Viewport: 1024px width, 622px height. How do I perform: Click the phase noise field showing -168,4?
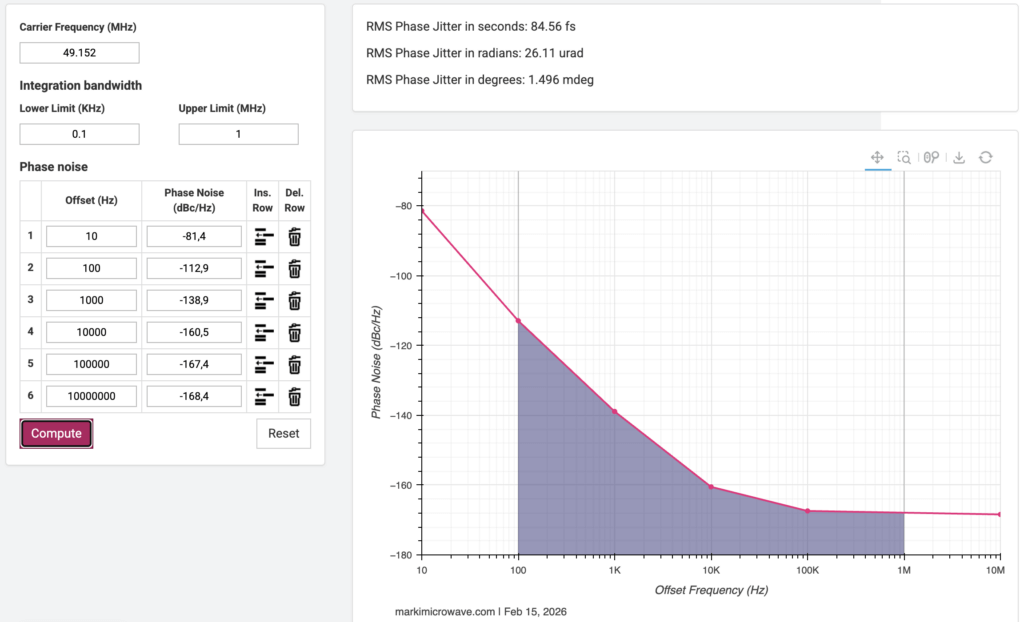pyautogui.click(x=194, y=396)
